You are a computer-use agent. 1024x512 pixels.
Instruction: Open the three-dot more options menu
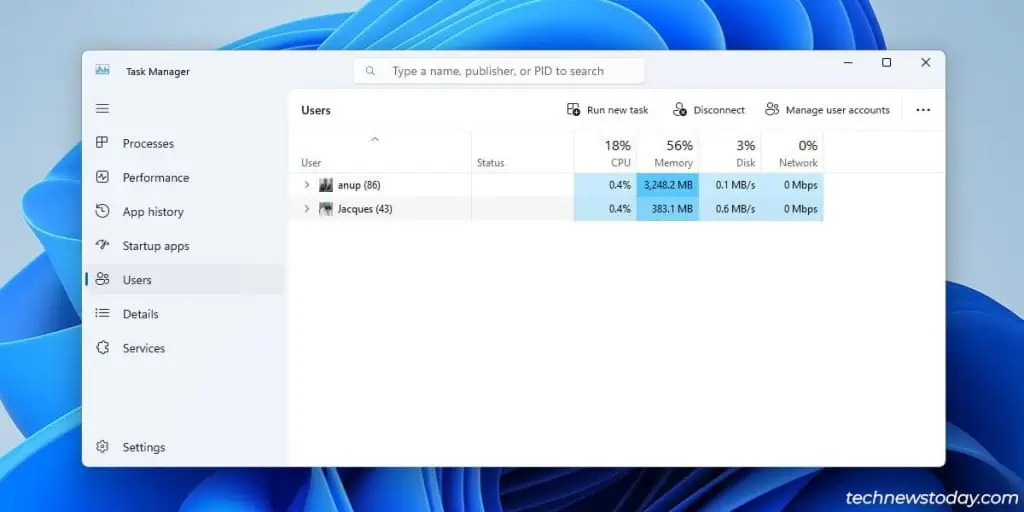point(923,110)
